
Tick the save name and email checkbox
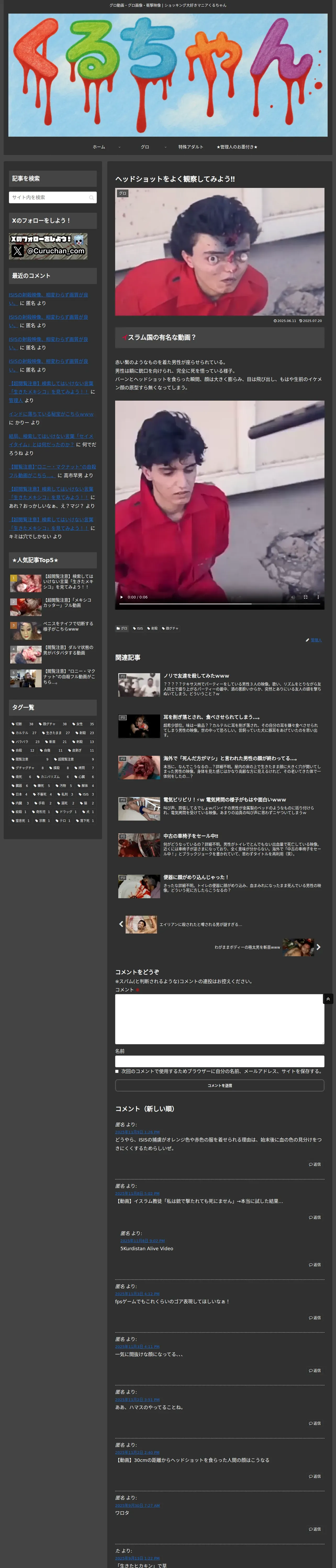click(x=117, y=1071)
